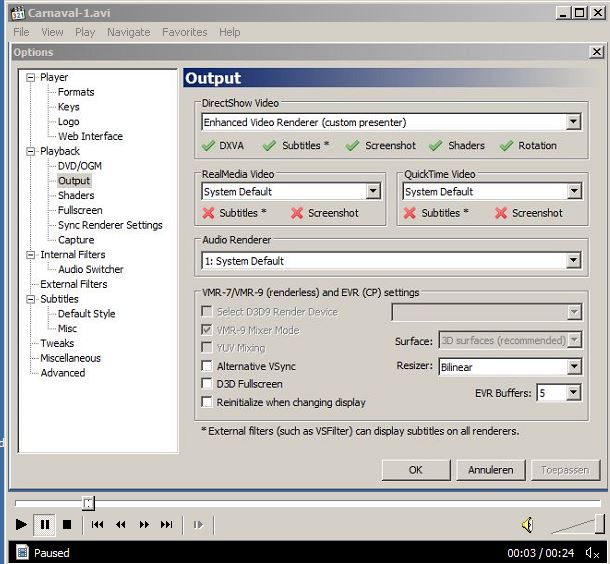Mute audio with the speaker icon
The width and height of the screenshot is (610, 564).
(x=527, y=525)
